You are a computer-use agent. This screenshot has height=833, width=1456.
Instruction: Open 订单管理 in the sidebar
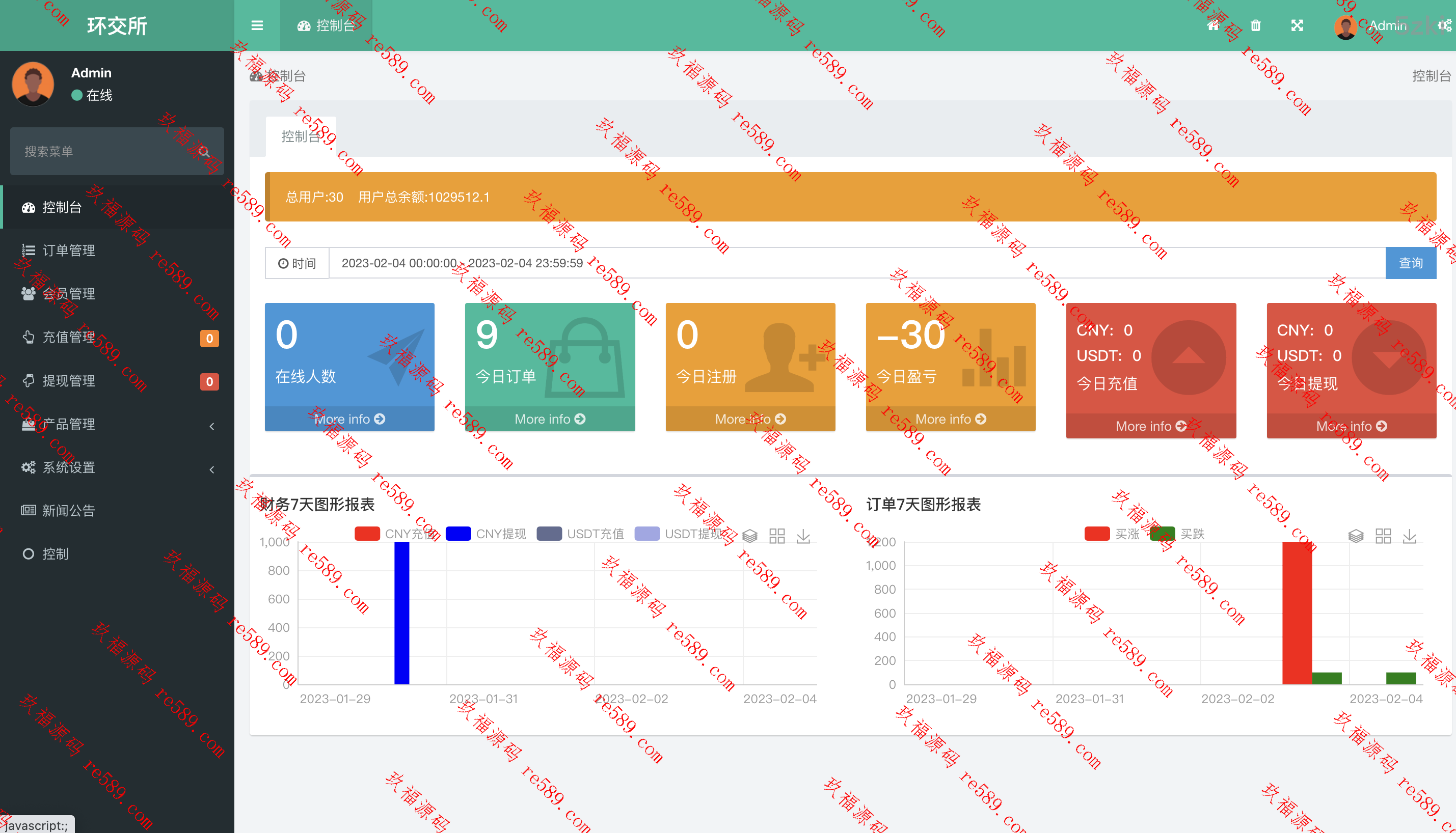click(x=69, y=251)
